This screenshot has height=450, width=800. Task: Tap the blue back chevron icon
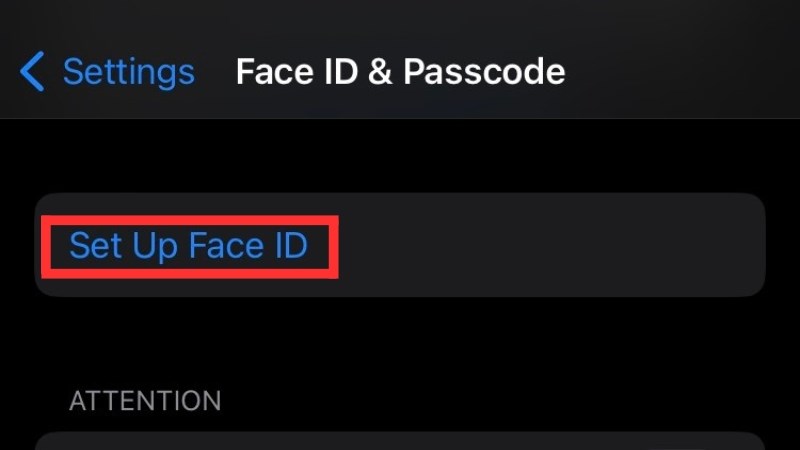pyautogui.click(x=32, y=72)
